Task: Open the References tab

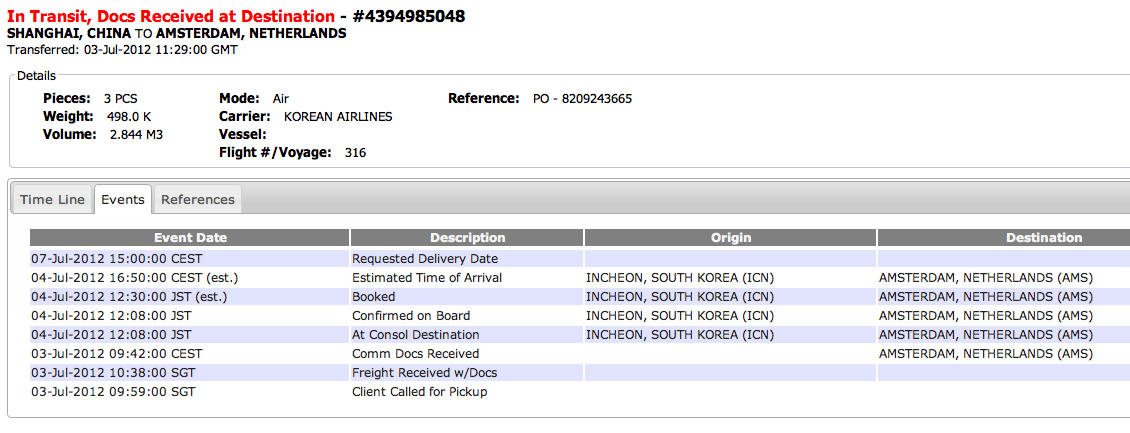Action: tap(197, 200)
